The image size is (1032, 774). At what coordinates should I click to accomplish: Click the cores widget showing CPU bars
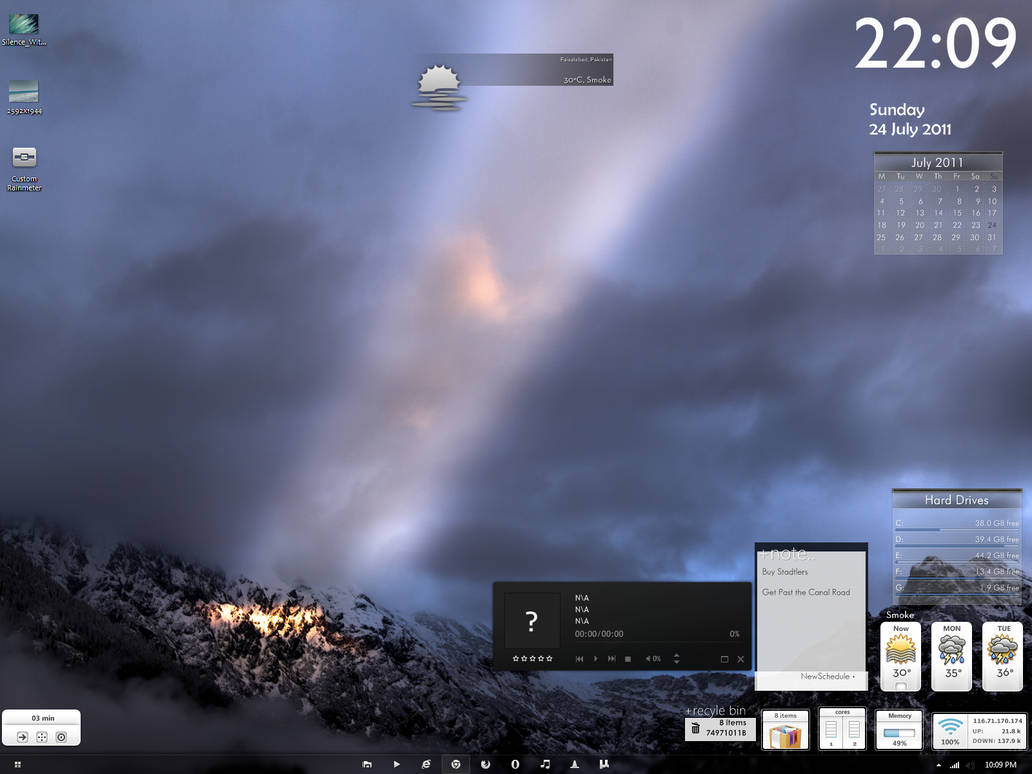(x=841, y=729)
